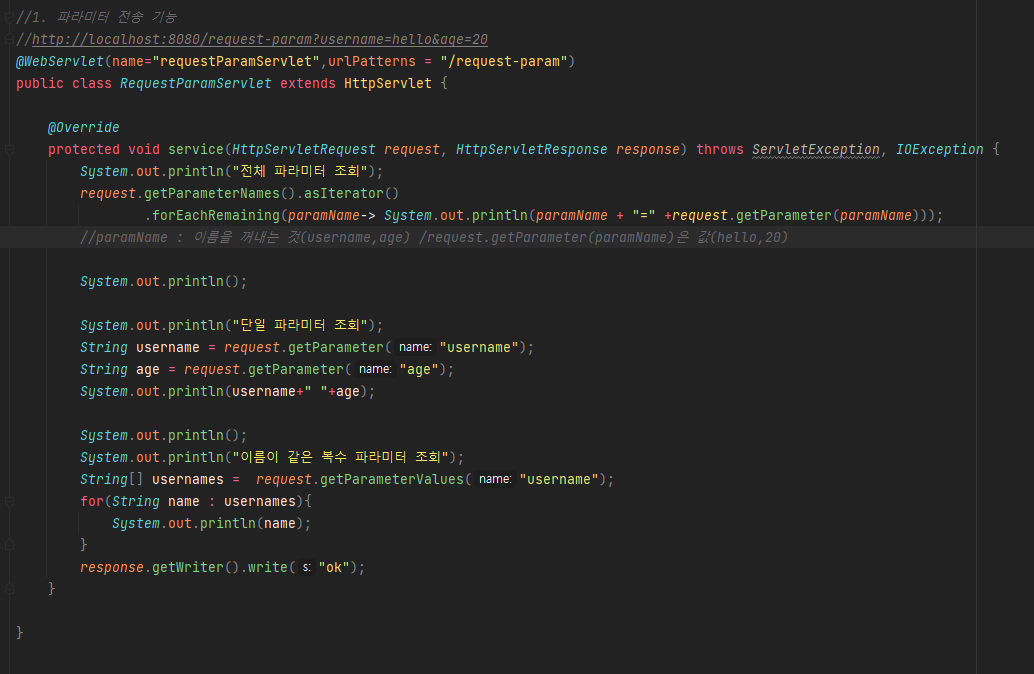Click the service method closing fold marker
This screenshot has height=674, width=1034.
9,589
